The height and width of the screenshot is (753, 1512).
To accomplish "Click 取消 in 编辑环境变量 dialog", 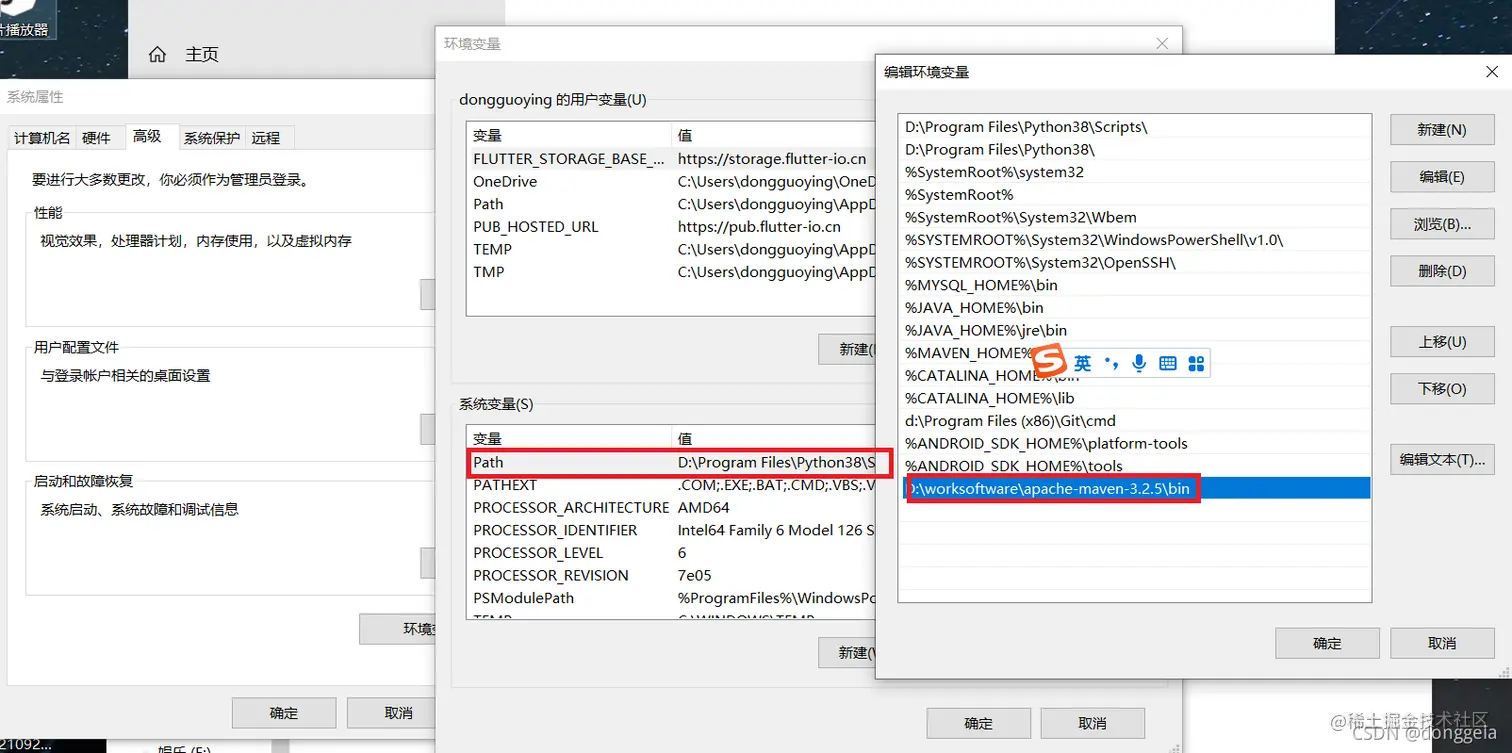I will pos(1442,643).
